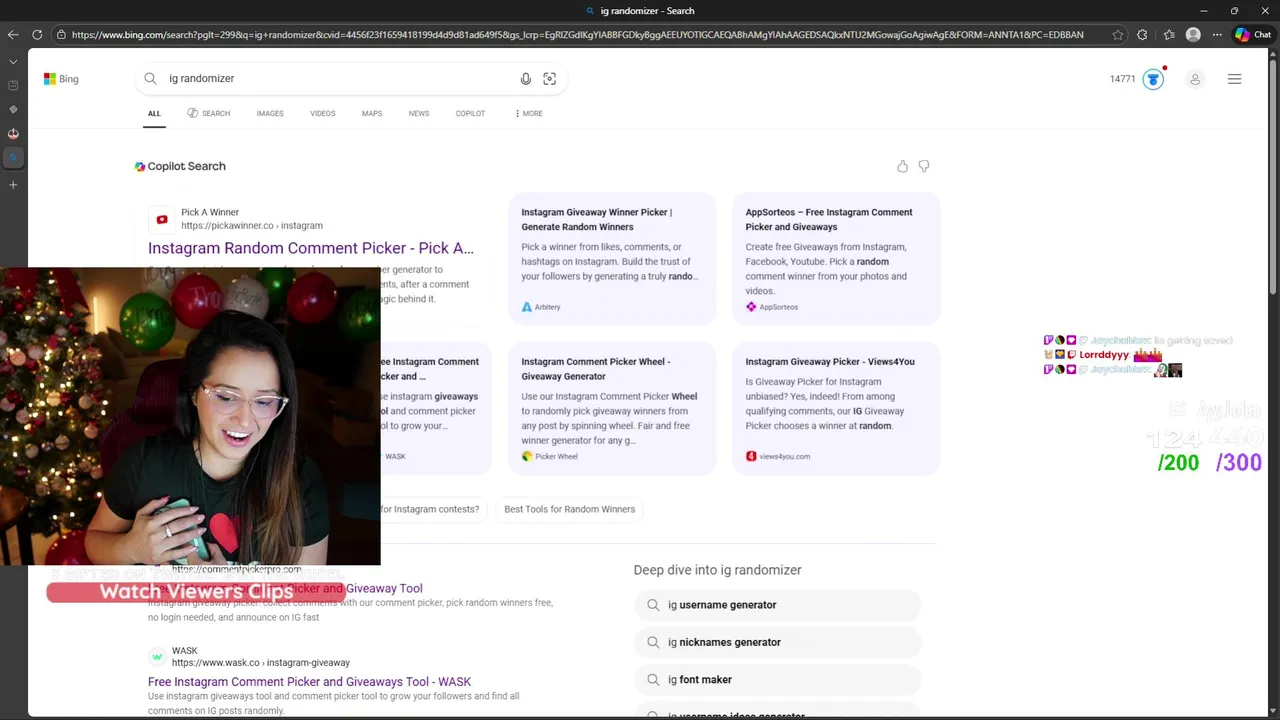
Task: Search 'ig font maker' suggestion
Action: (777, 680)
